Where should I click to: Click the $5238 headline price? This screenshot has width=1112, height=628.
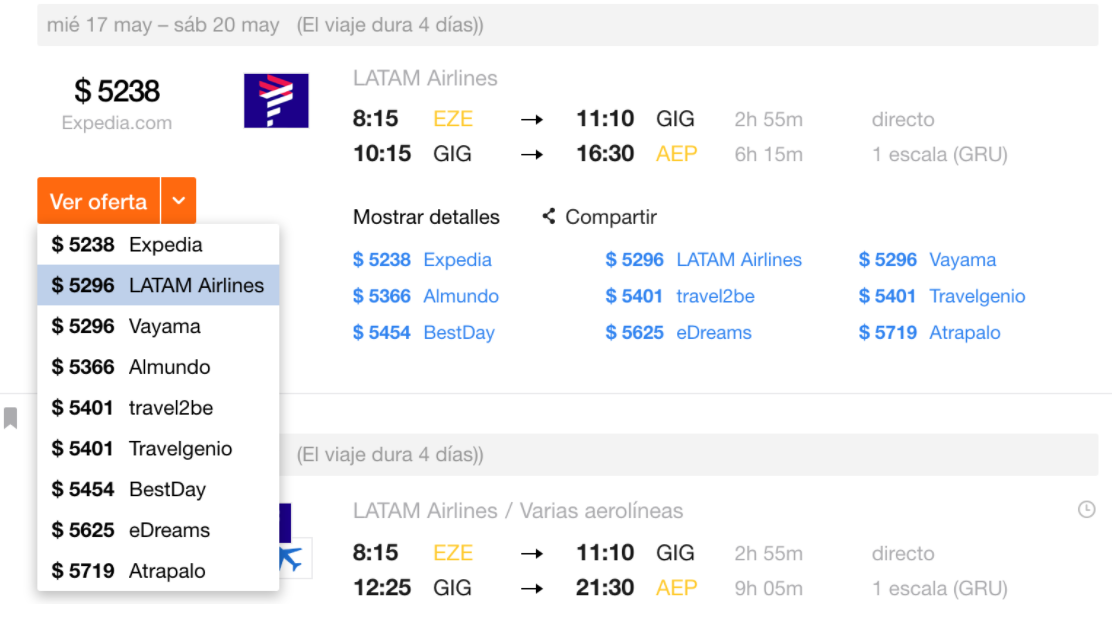pos(117,91)
